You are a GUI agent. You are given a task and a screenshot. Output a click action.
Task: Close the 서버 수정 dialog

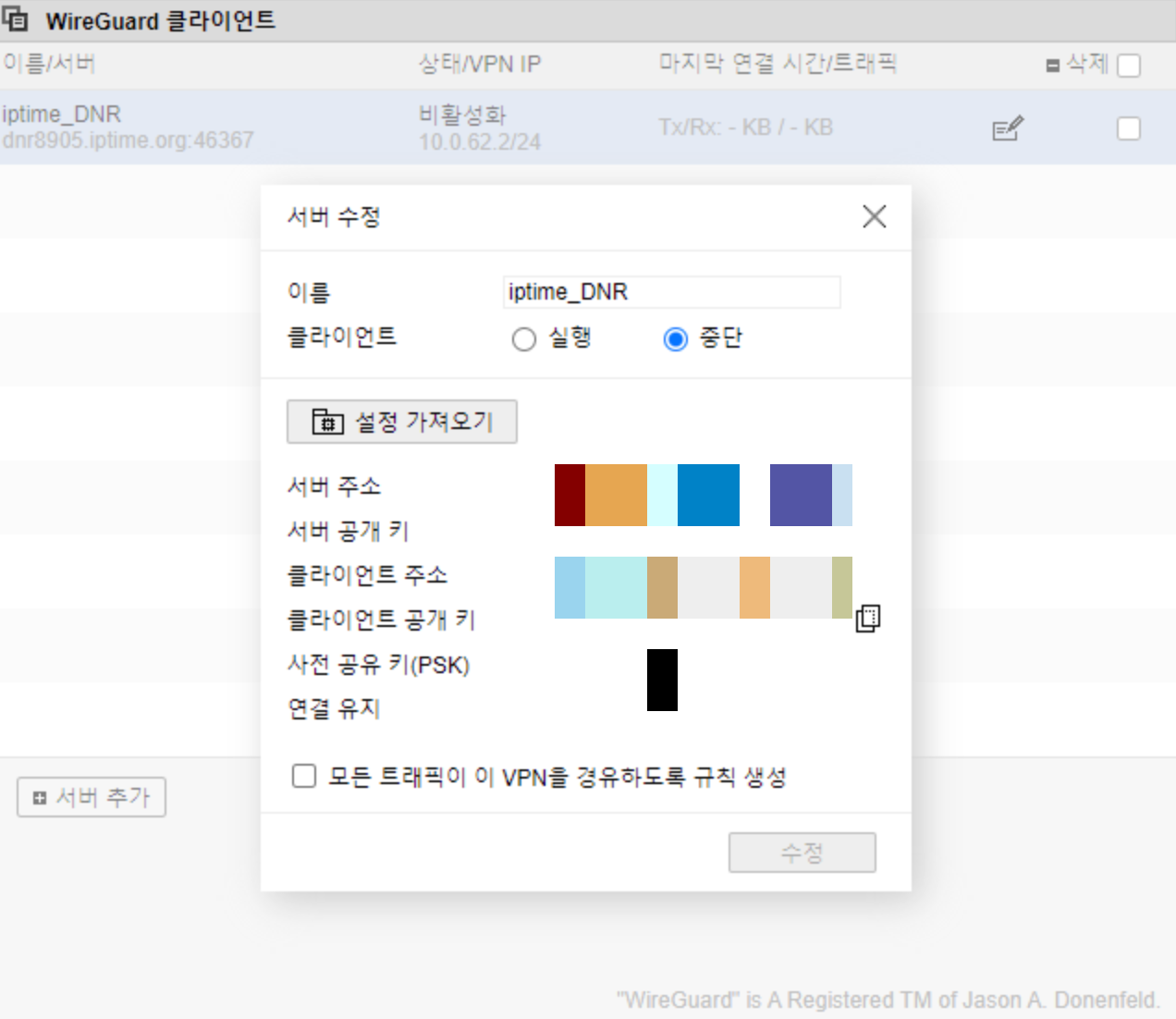pos(874,216)
